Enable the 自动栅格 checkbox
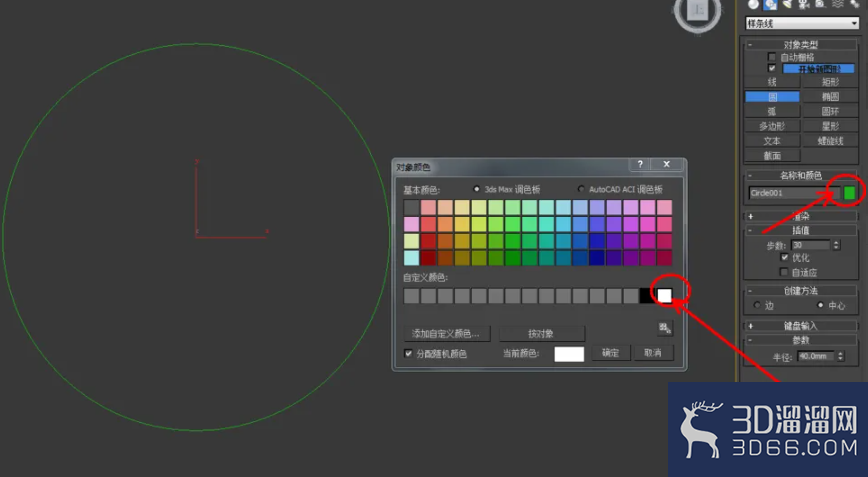Image resolution: width=868 pixels, height=477 pixels. tap(772, 57)
